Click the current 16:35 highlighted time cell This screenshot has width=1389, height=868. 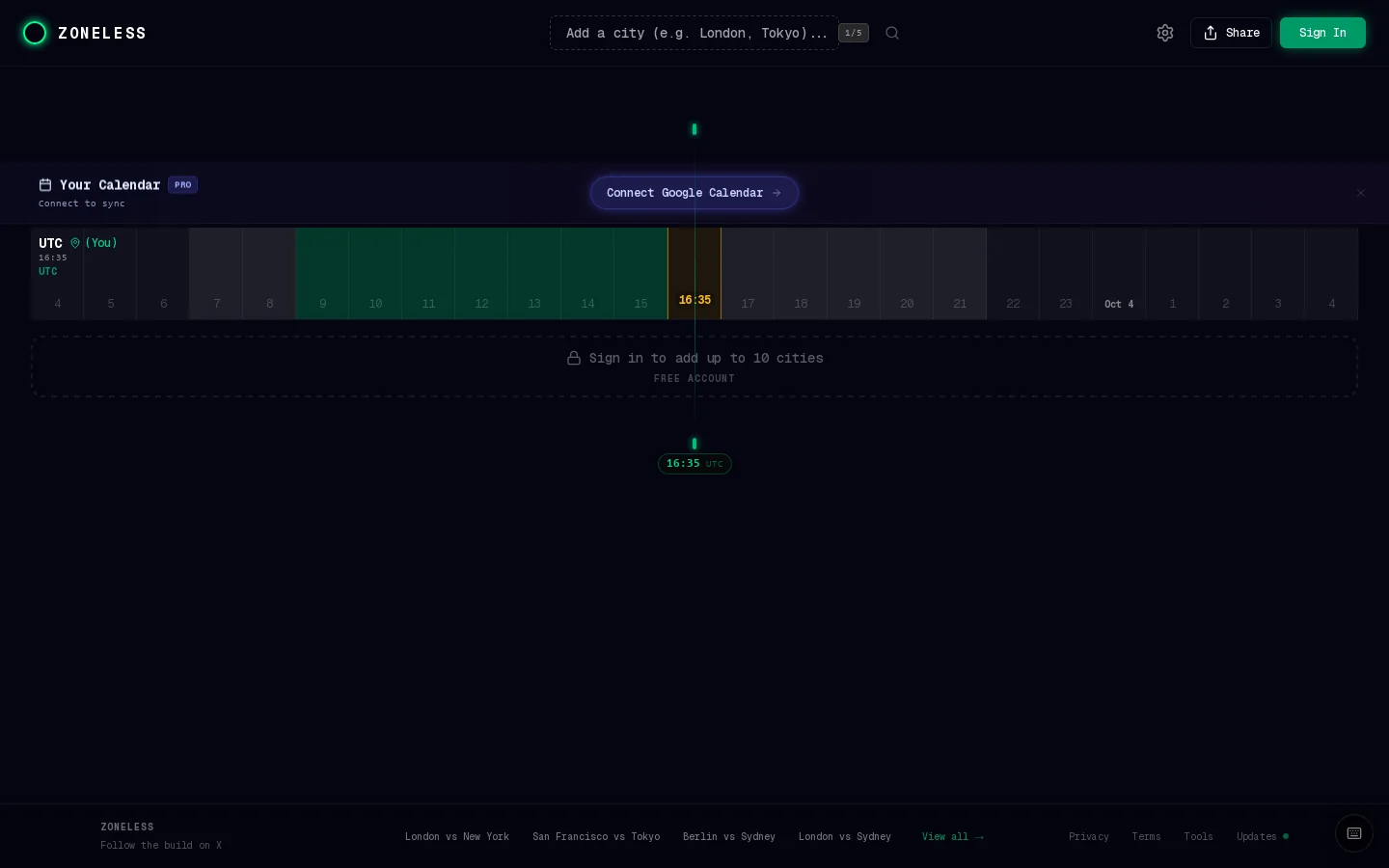tap(694, 274)
